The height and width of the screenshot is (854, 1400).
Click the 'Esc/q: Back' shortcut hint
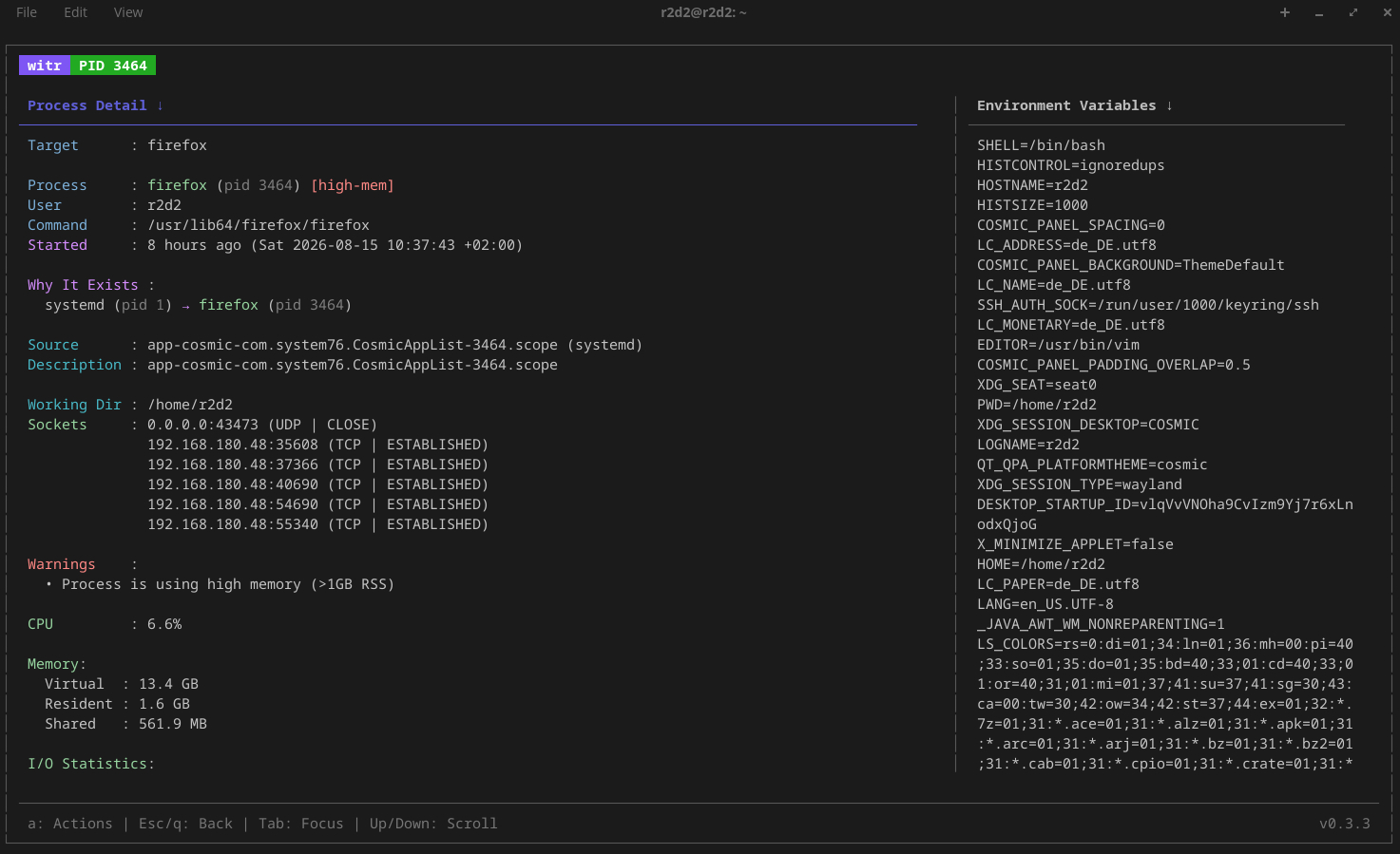(x=185, y=824)
